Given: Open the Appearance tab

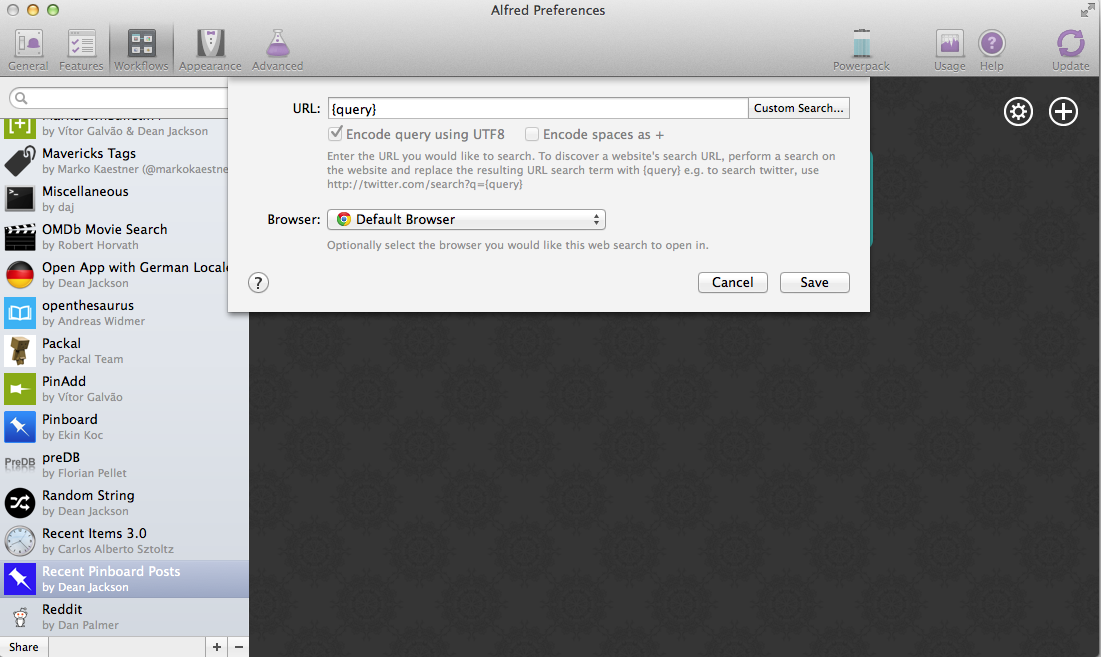Looking at the screenshot, I should pos(210,51).
